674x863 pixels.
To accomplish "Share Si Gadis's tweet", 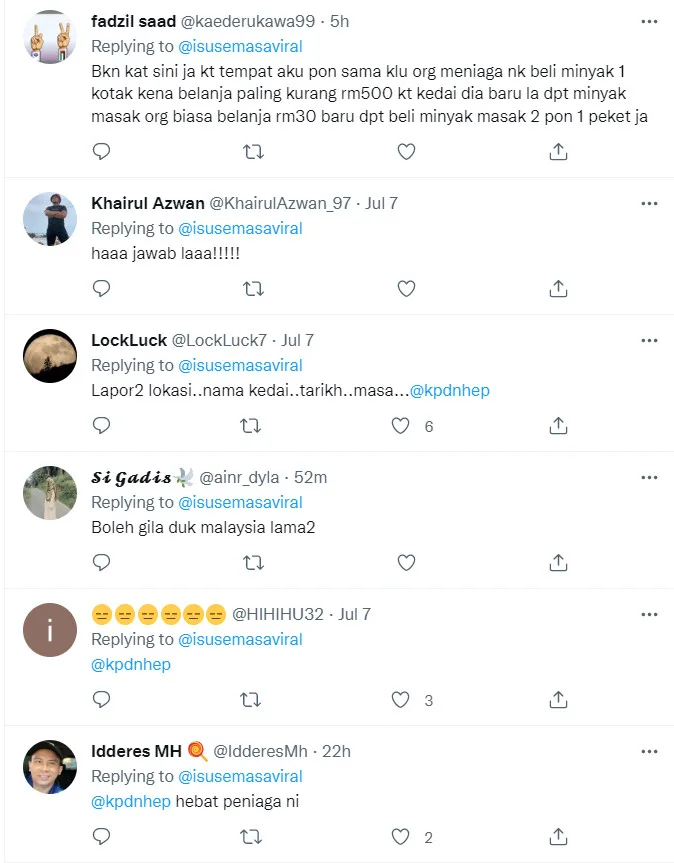I will tap(559, 562).
